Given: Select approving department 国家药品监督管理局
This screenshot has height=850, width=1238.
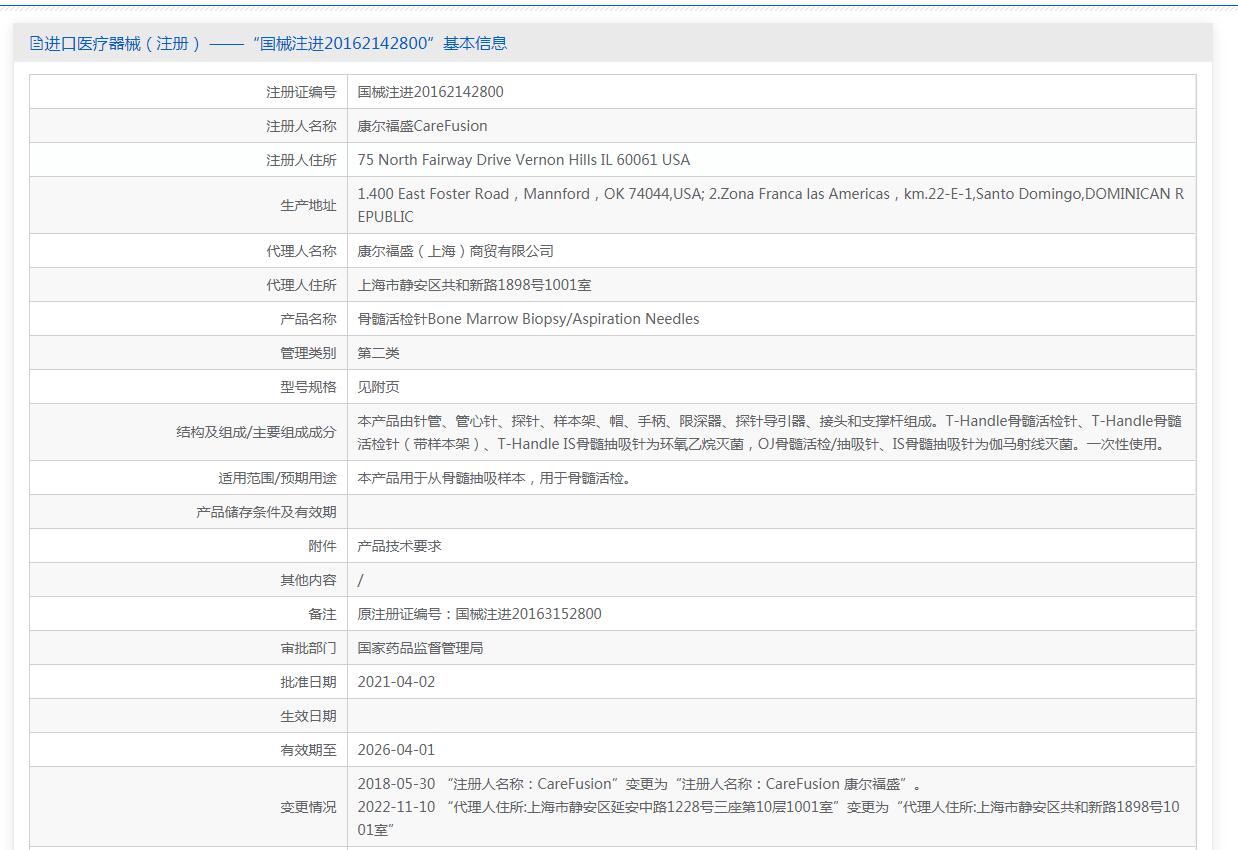Looking at the screenshot, I should (x=420, y=648).
